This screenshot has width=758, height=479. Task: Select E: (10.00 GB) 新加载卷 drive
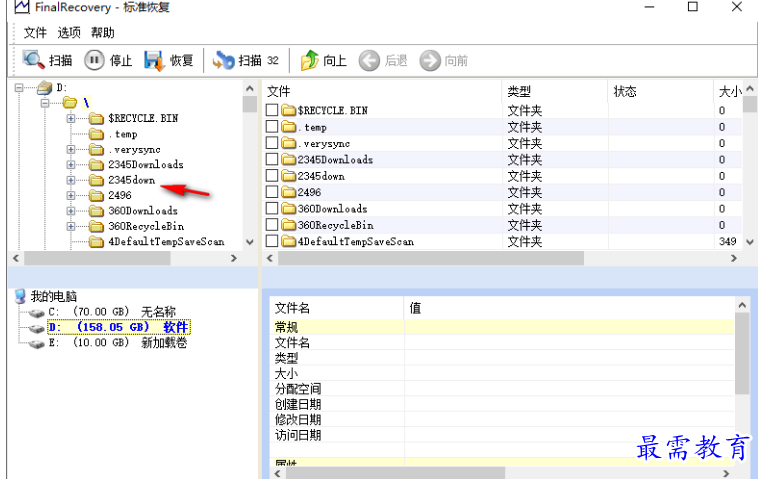(x=117, y=343)
